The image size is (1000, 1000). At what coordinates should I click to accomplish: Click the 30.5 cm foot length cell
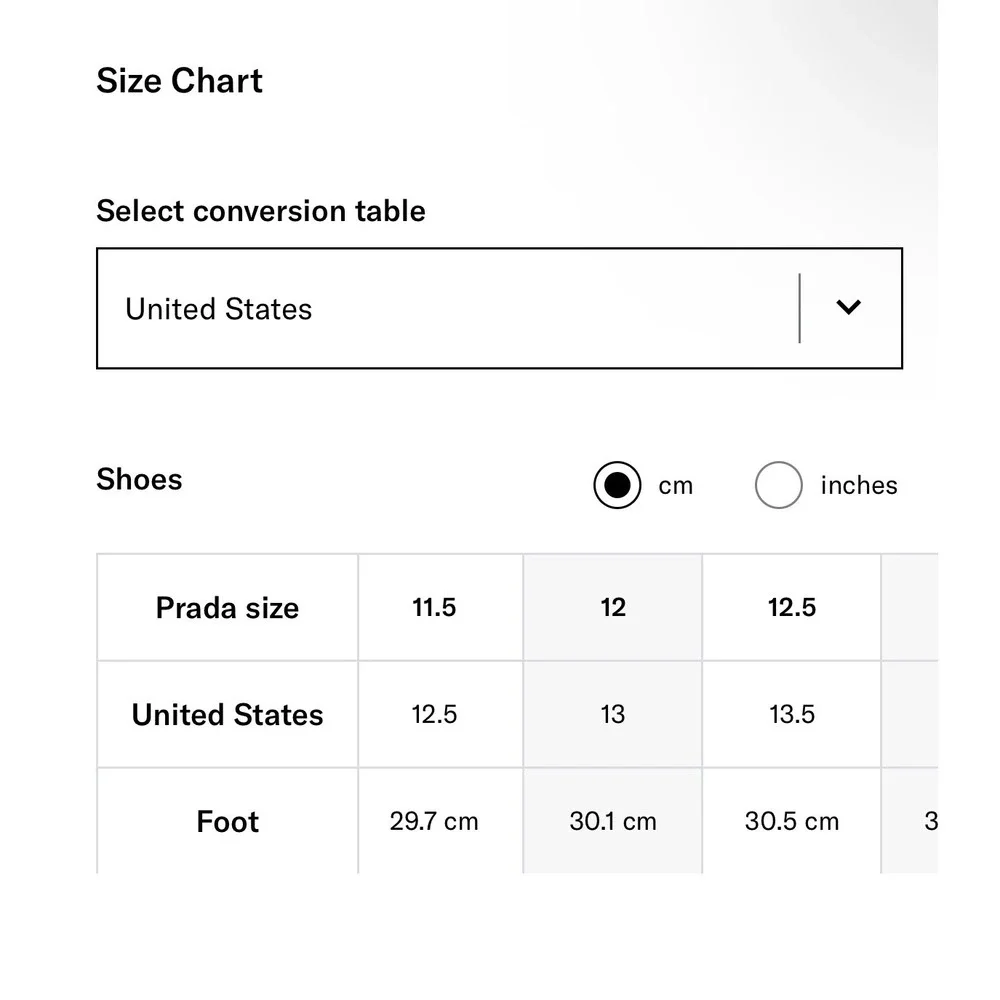coord(791,822)
